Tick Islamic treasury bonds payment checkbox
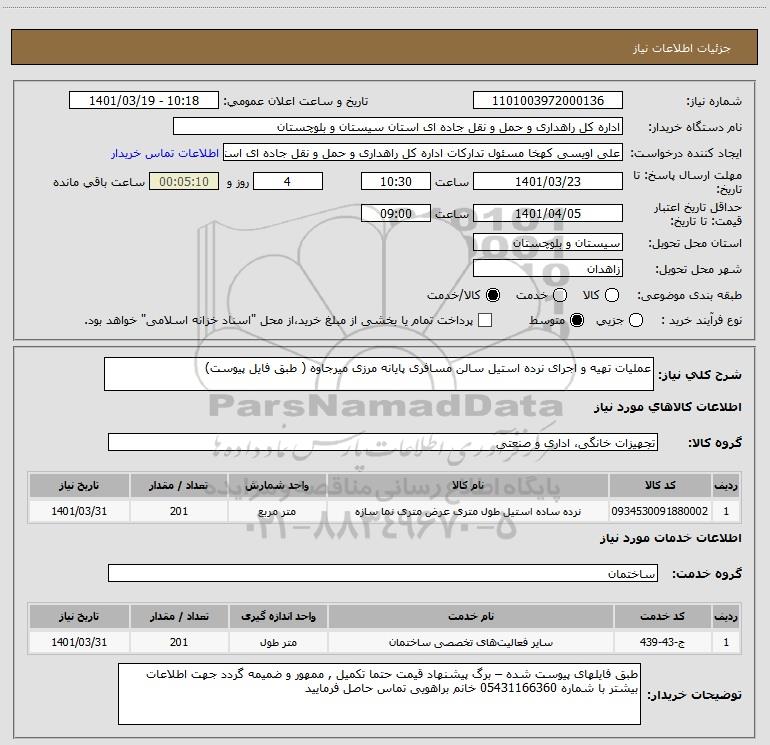Screen dimensions: 770x745 (x=485, y=320)
